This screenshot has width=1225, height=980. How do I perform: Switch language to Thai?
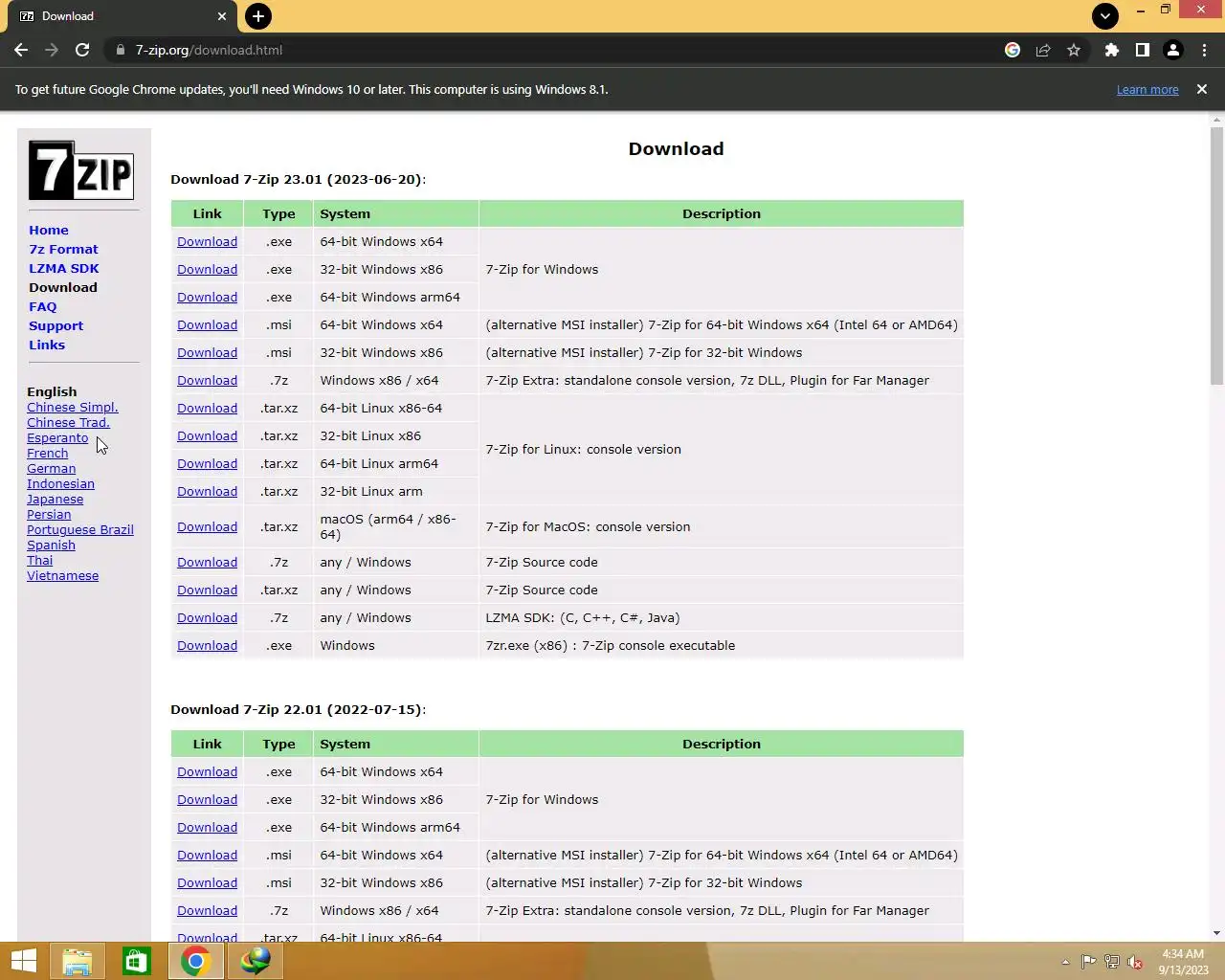(x=40, y=560)
